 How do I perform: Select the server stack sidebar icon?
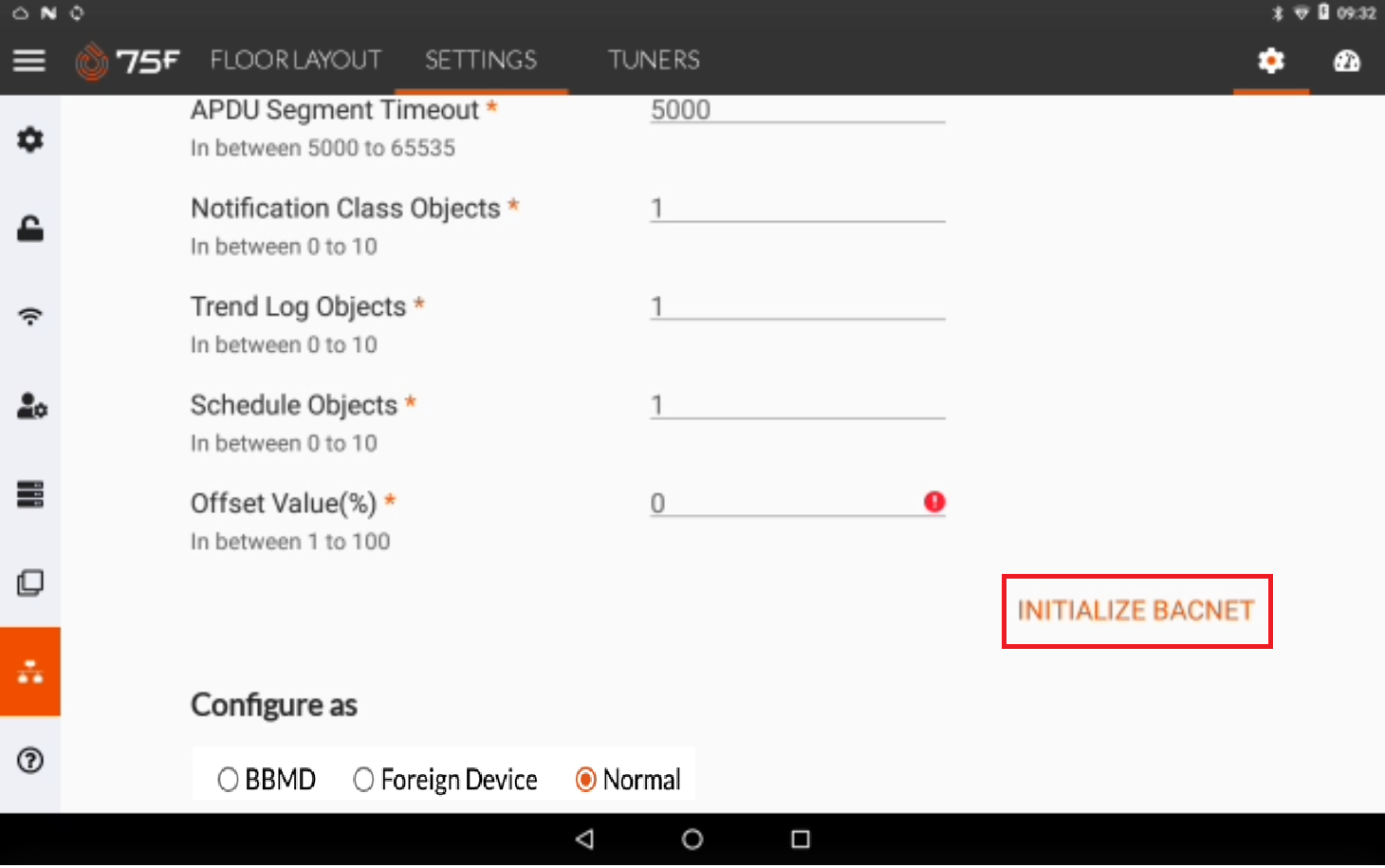coord(30,494)
